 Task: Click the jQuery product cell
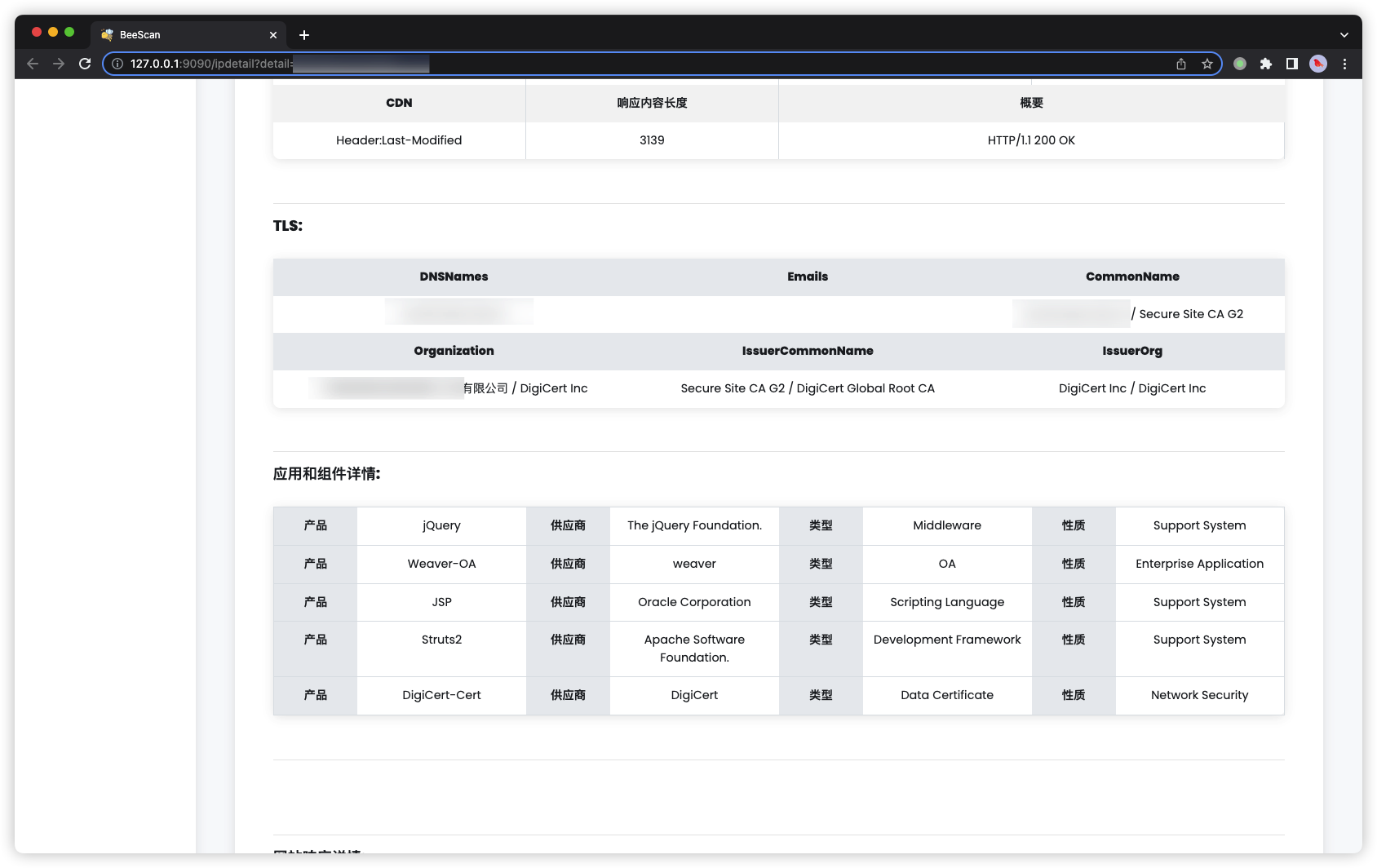click(x=441, y=526)
